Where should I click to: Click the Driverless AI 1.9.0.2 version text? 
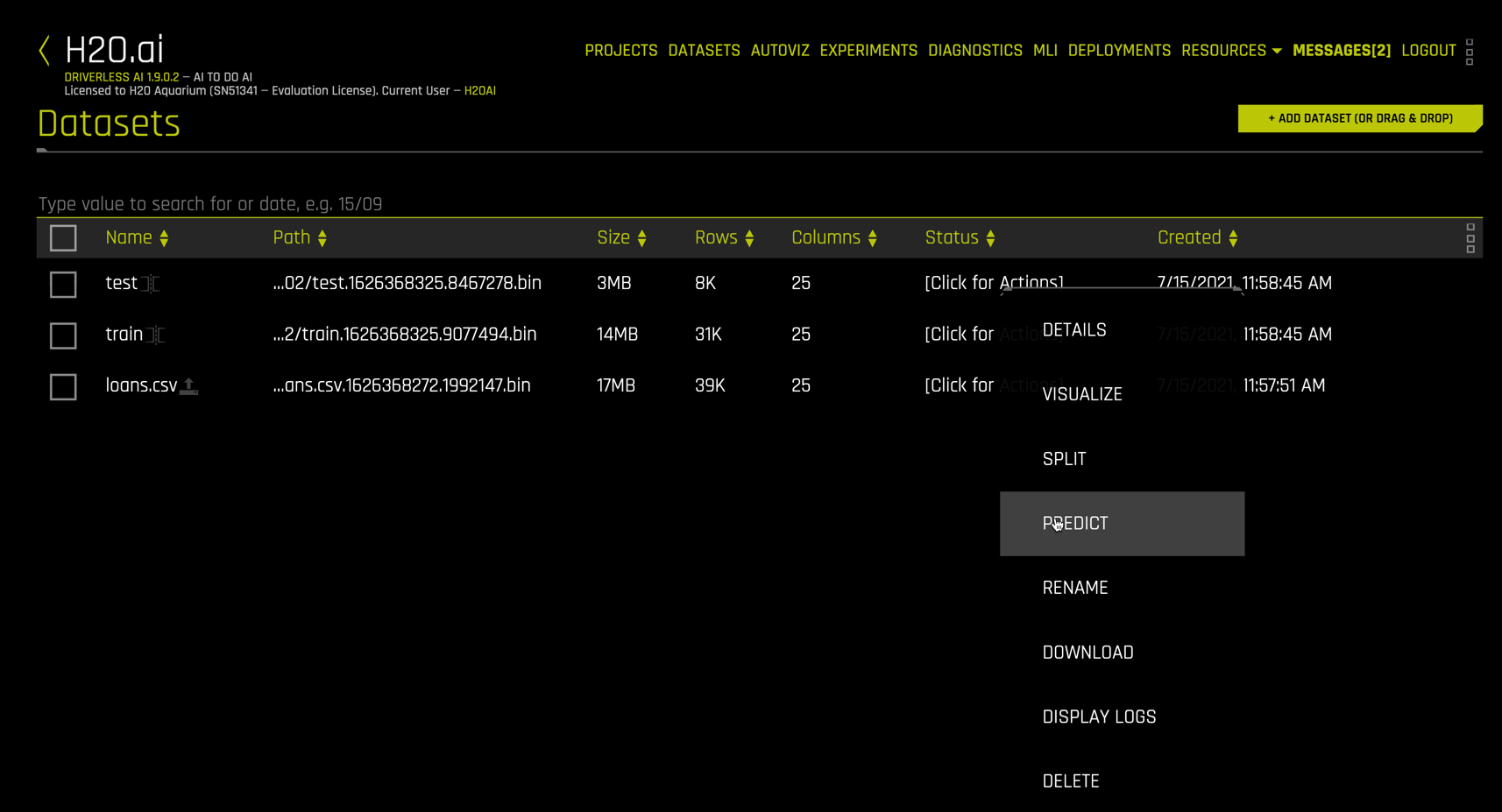click(x=122, y=77)
